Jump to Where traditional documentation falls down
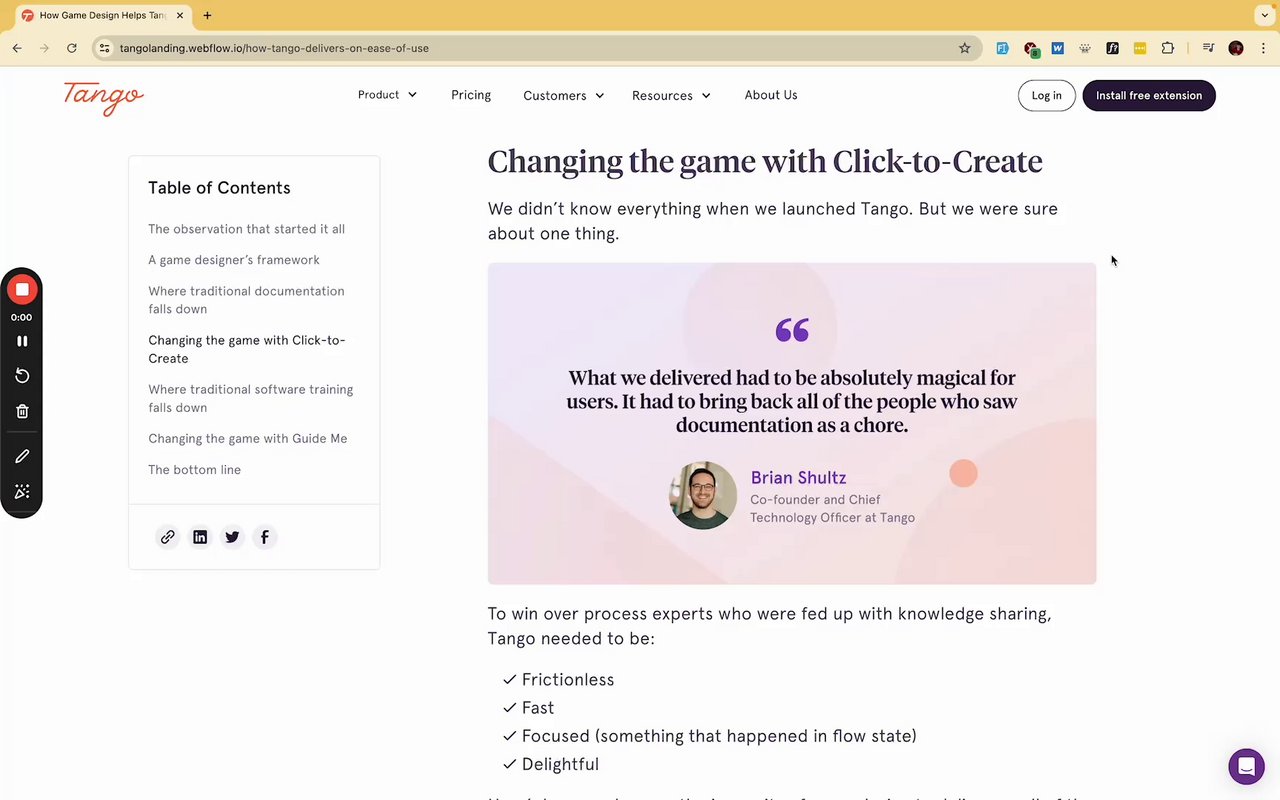The height and width of the screenshot is (800, 1280). 247,300
